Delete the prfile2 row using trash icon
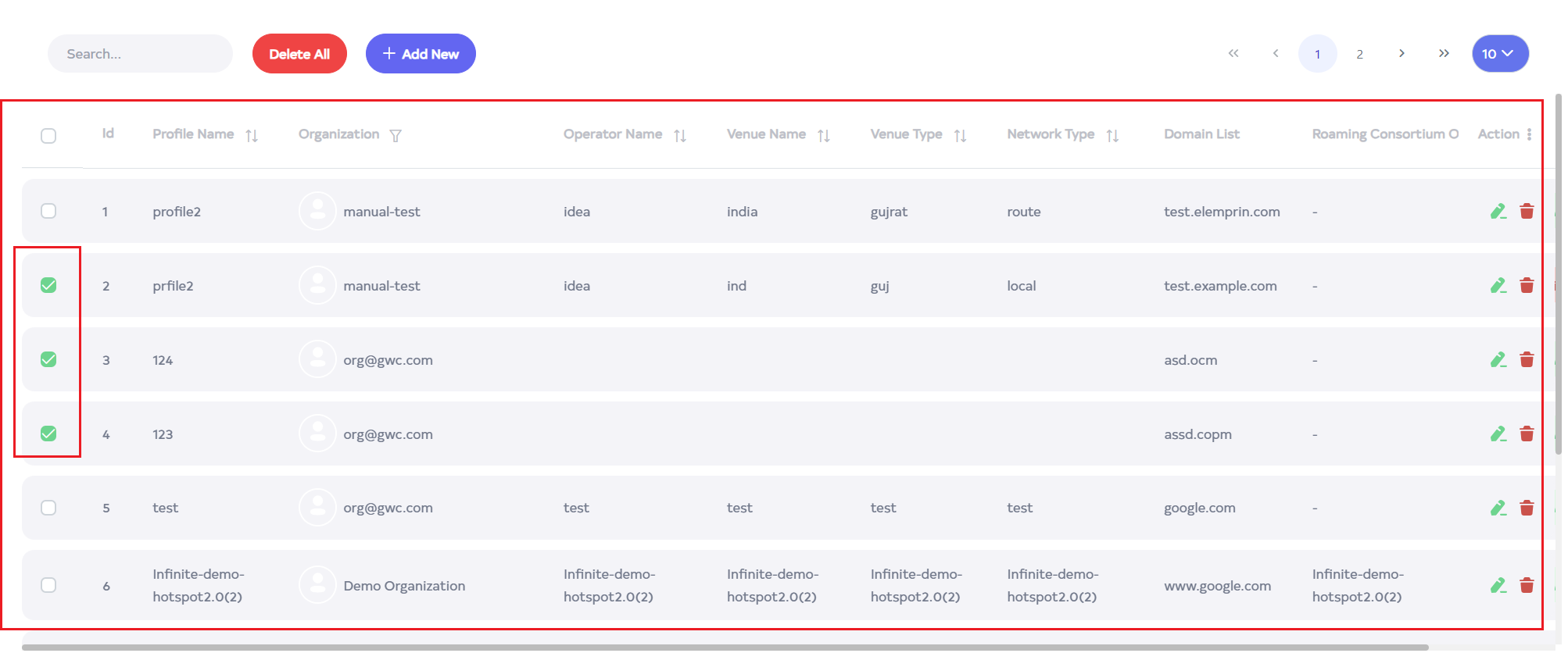The height and width of the screenshot is (653, 1568). tap(1527, 286)
